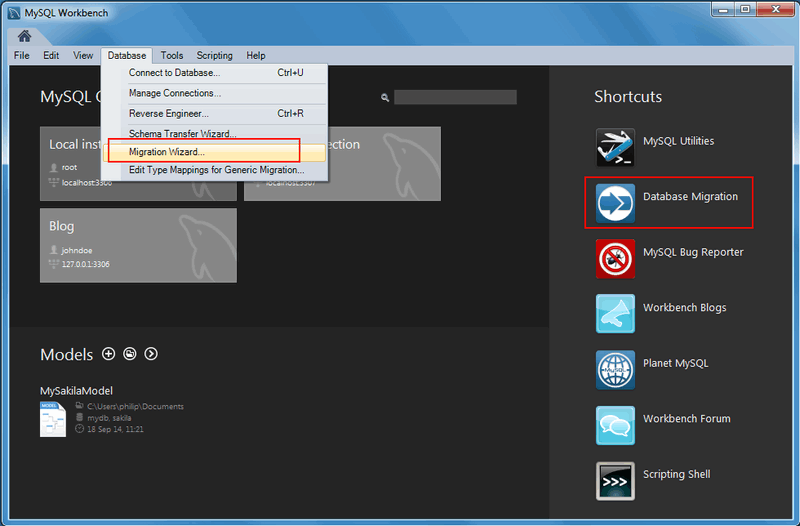Click the 127.0.0.1:3306 host text

point(86,264)
